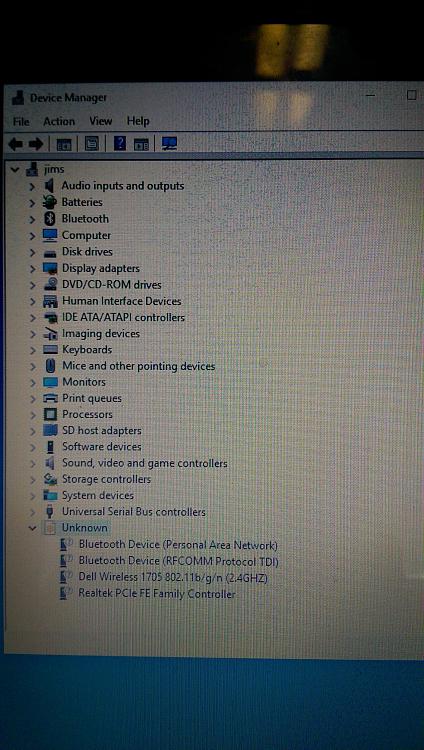Click the action pane toolbar icon
Screen dimensions: 424x750
(142, 144)
